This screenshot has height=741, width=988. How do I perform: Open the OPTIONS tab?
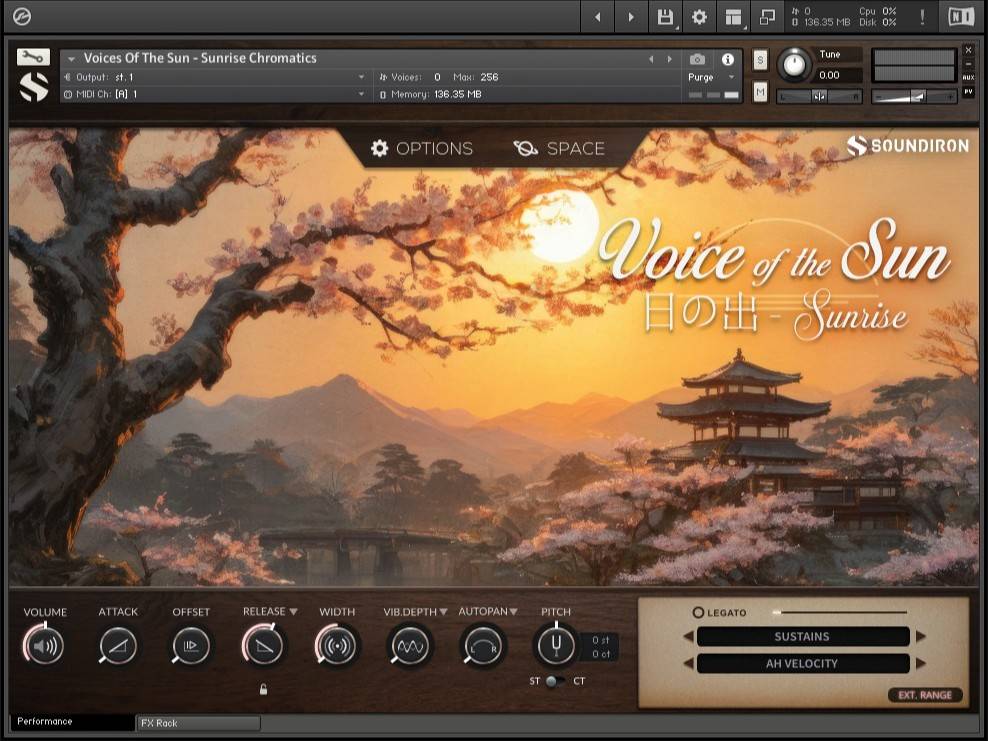coord(421,148)
